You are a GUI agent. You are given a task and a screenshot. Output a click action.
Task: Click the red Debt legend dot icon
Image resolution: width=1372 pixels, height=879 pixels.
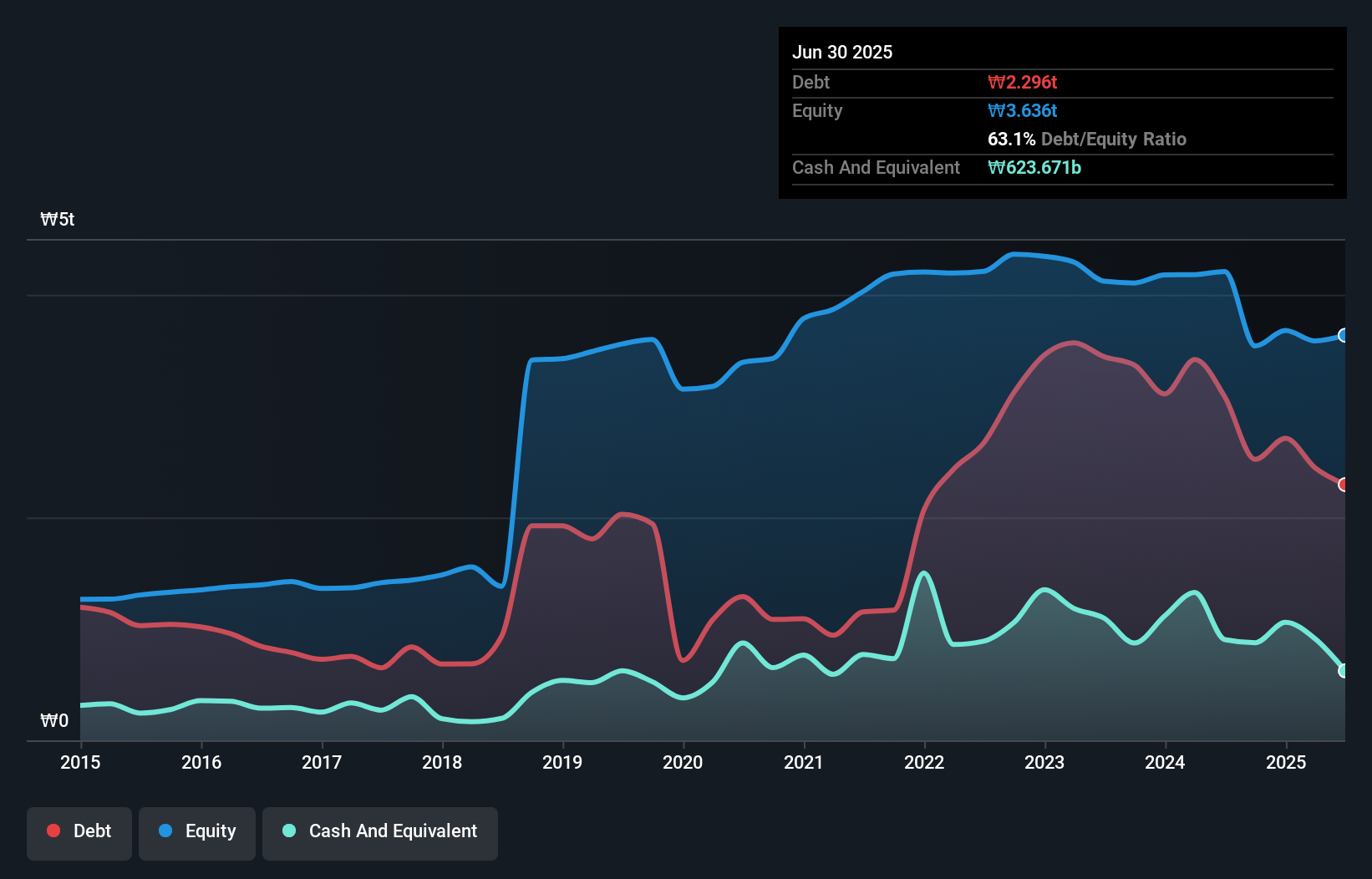click(x=52, y=831)
